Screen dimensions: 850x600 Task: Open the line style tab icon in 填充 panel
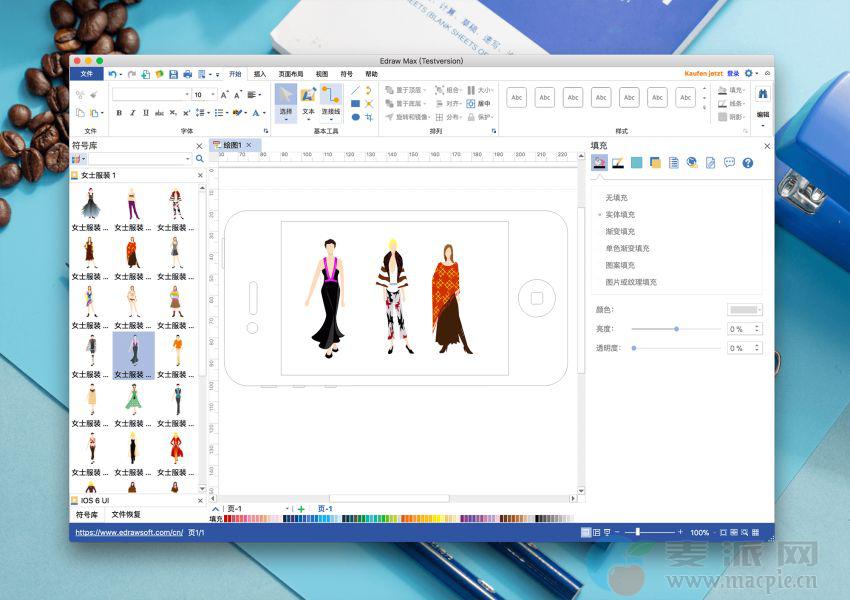(x=618, y=163)
